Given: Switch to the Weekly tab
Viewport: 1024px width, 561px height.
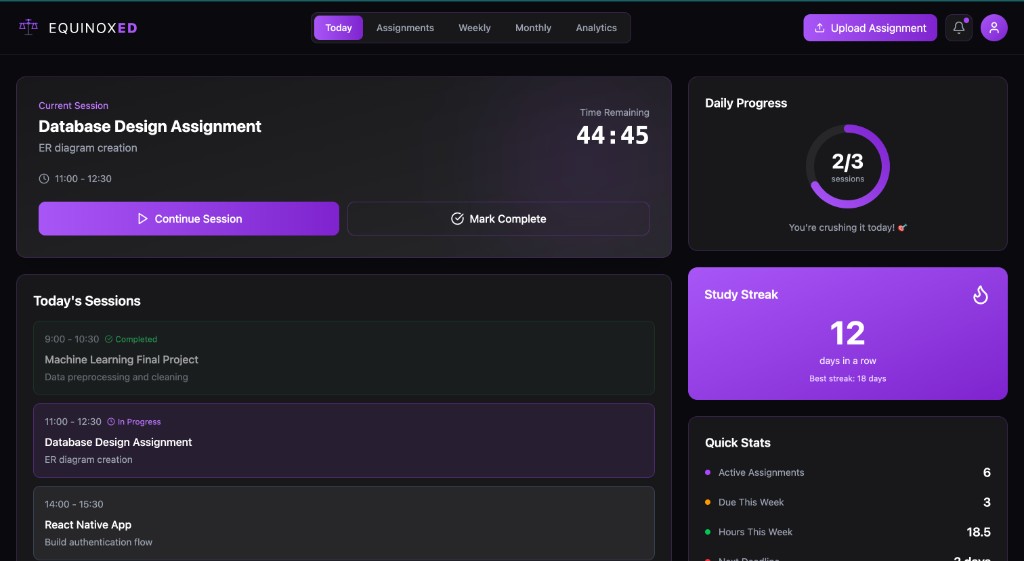Looking at the screenshot, I should (x=474, y=28).
